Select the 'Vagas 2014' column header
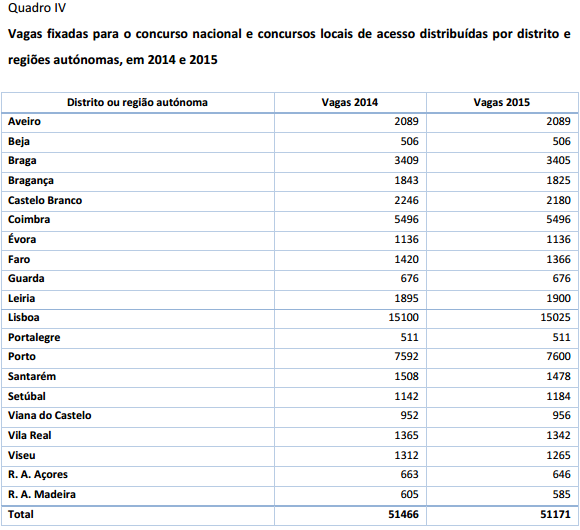This screenshot has height=530, width=580. tap(350, 102)
